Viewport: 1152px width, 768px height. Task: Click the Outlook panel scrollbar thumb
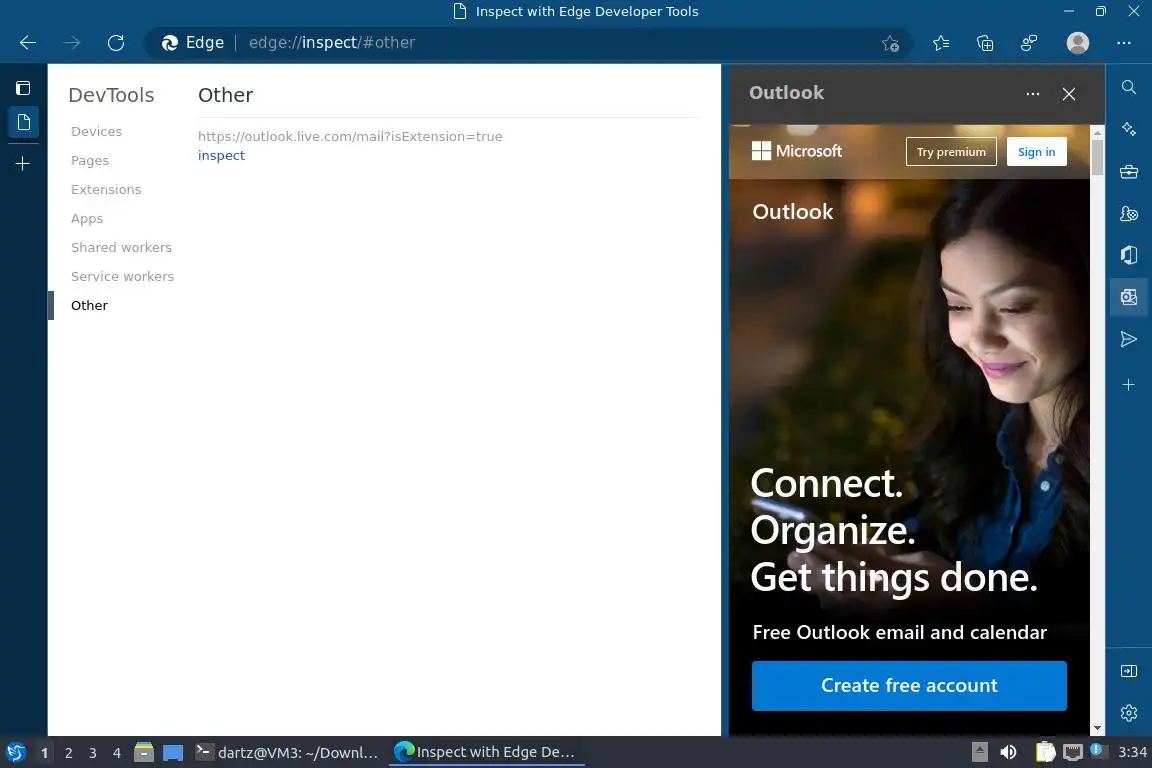1098,157
